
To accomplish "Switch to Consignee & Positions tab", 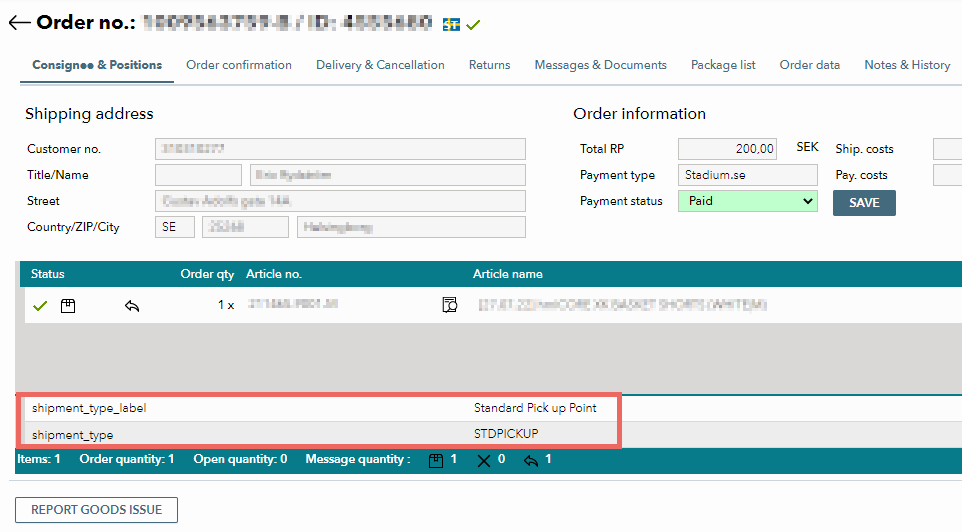I will point(97,65).
